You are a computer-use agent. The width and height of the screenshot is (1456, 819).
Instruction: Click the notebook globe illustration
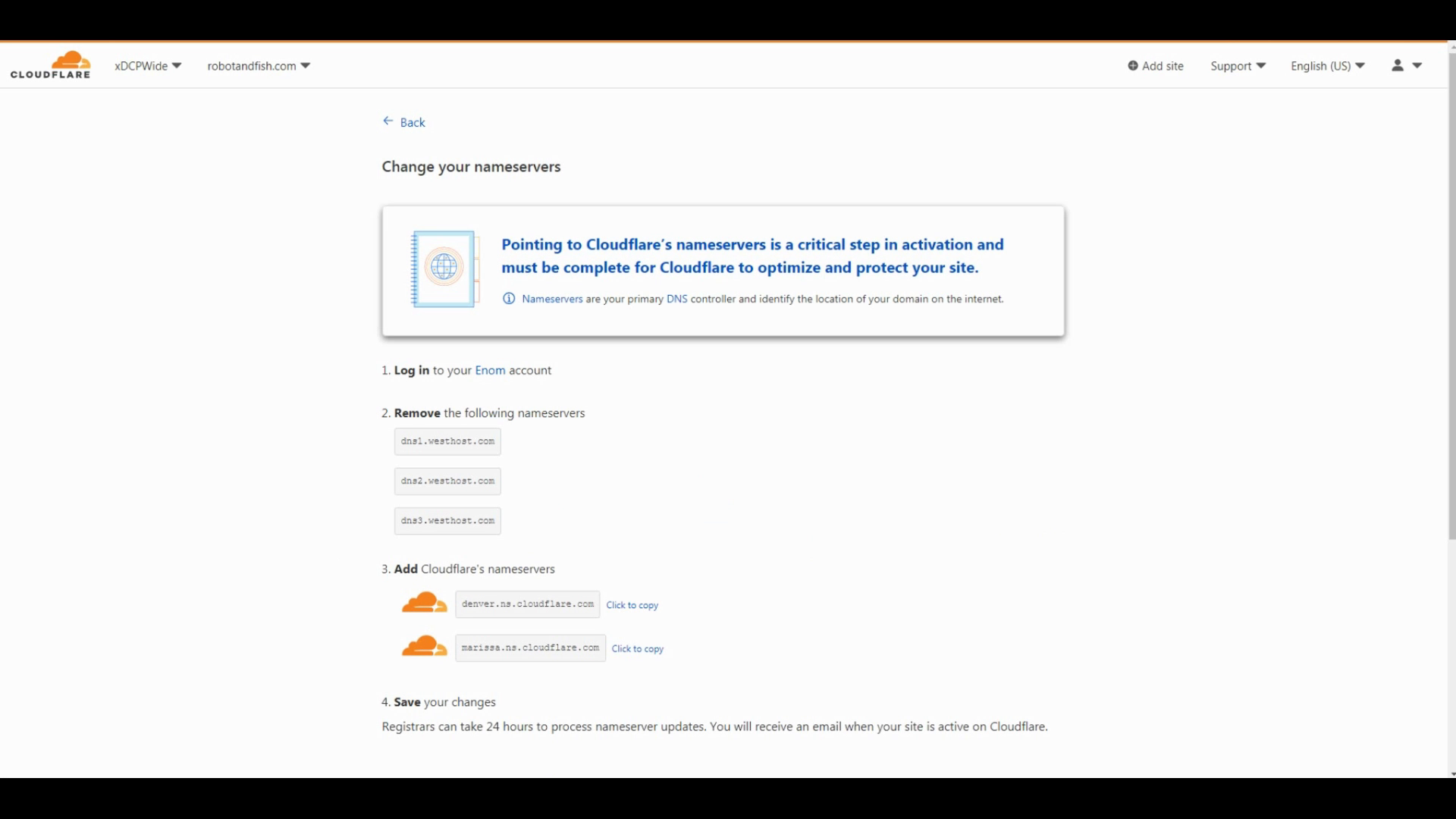[x=444, y=268]
